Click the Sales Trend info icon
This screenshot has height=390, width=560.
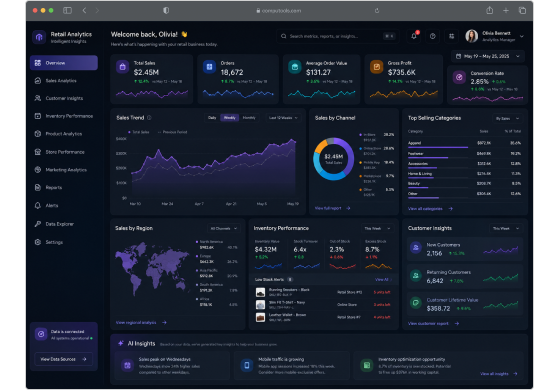(149, 118)
